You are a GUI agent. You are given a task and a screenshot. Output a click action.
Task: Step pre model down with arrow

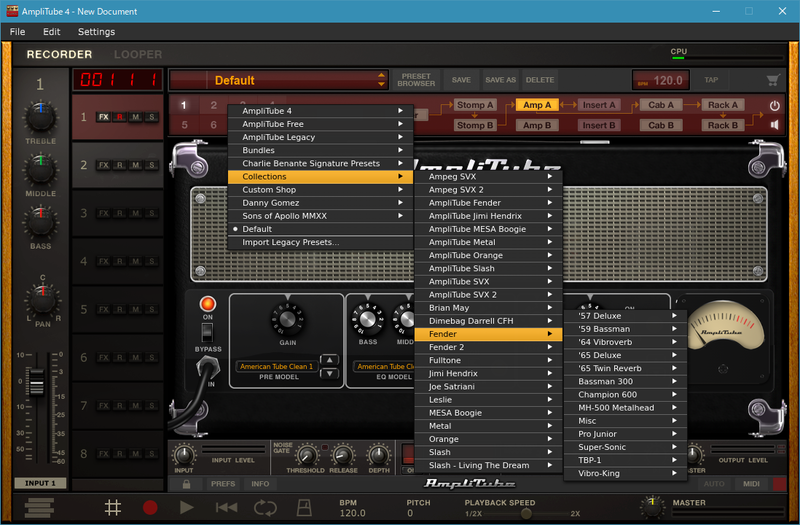[x=329, y=373]
